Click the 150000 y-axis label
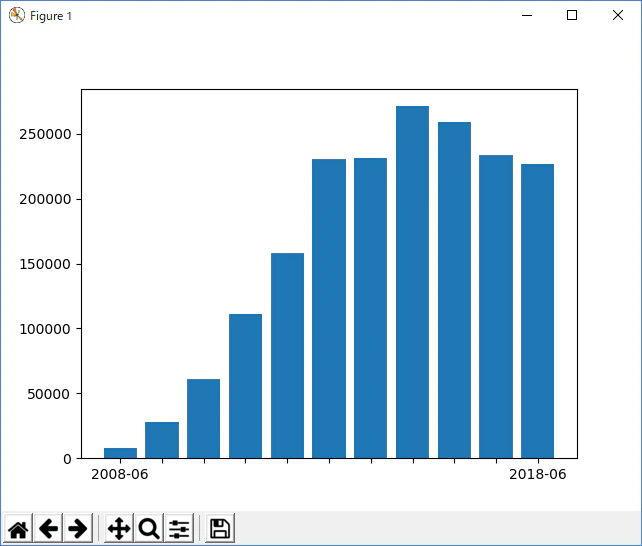This screenshot has height=546, width=642. tap(45, 264)
